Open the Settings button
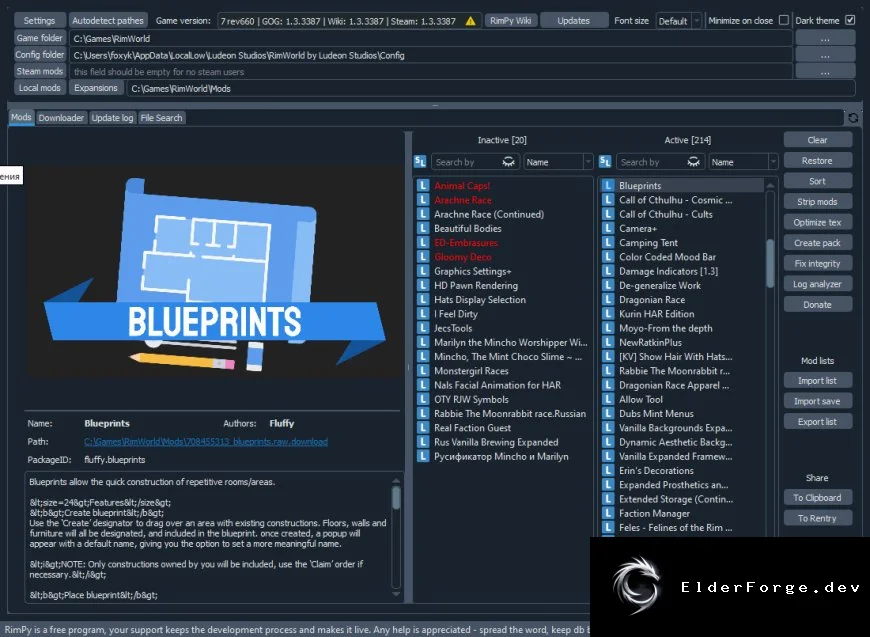870x637 pixels. pos(39,21)
